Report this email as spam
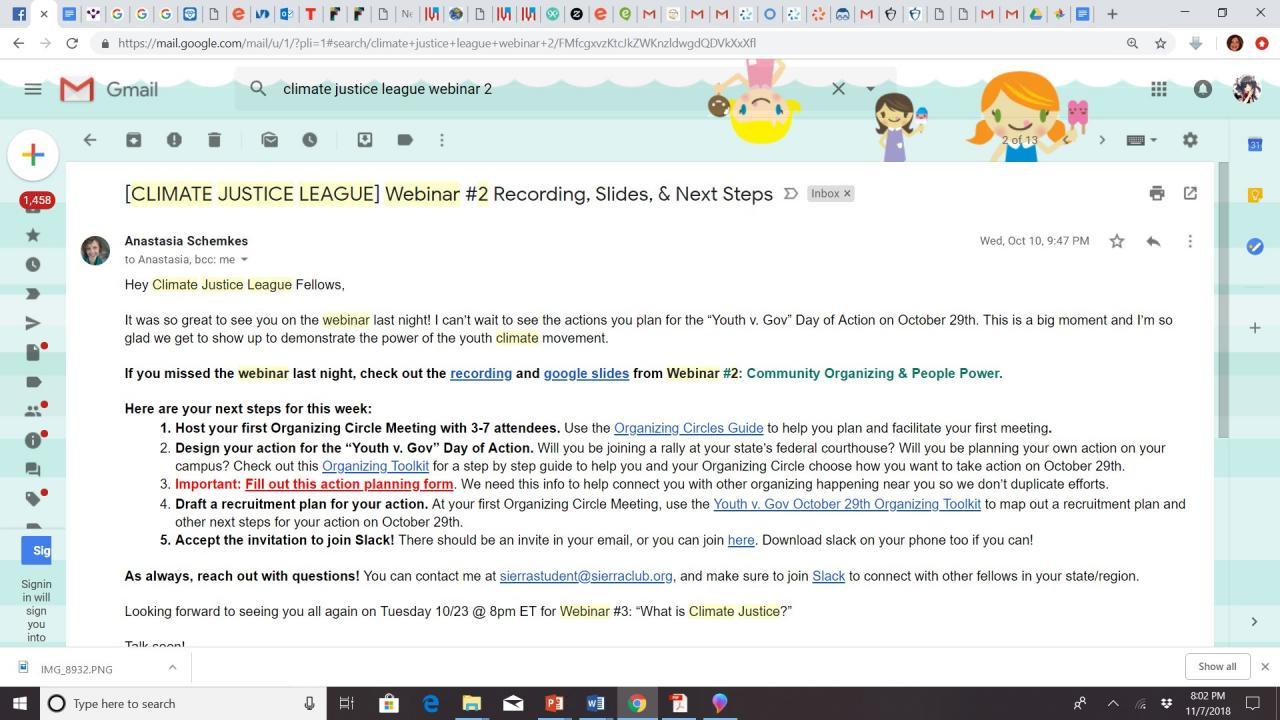1280x720 pixels. tap(174, 140)
